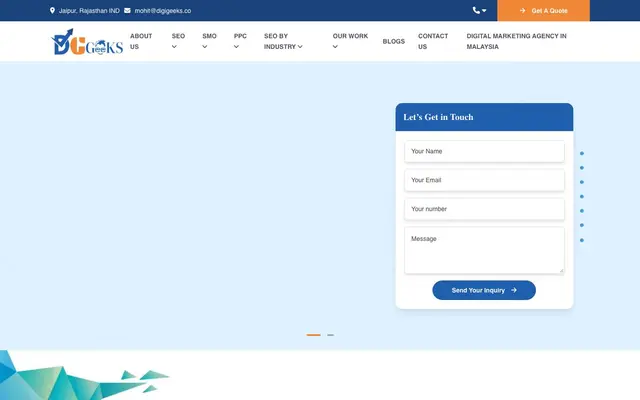Expand the SEO menu chevron
Viewport: 640px width, 400px height.
[x=174, y=47]
